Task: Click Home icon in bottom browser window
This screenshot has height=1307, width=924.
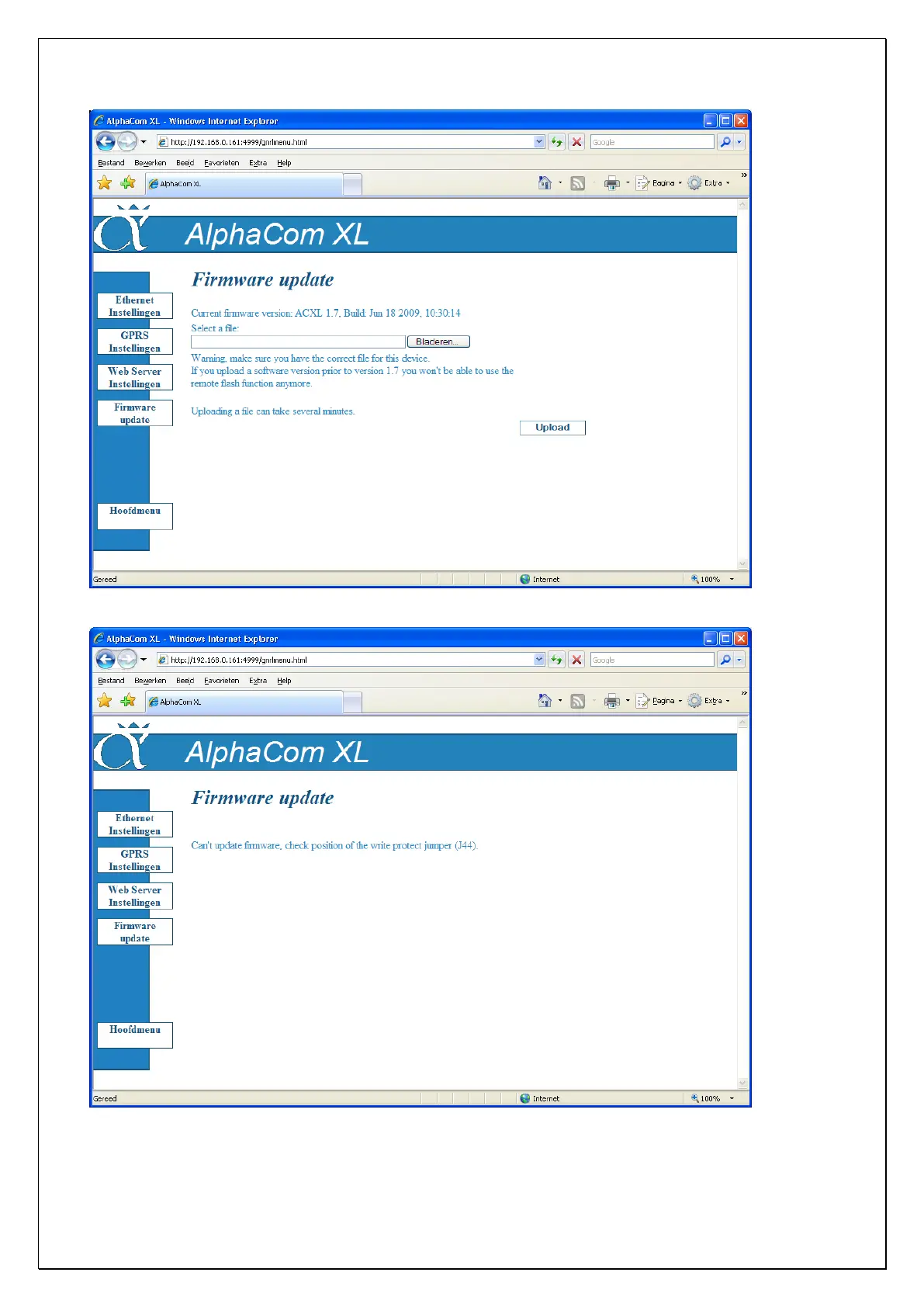Action: [545, 701]
